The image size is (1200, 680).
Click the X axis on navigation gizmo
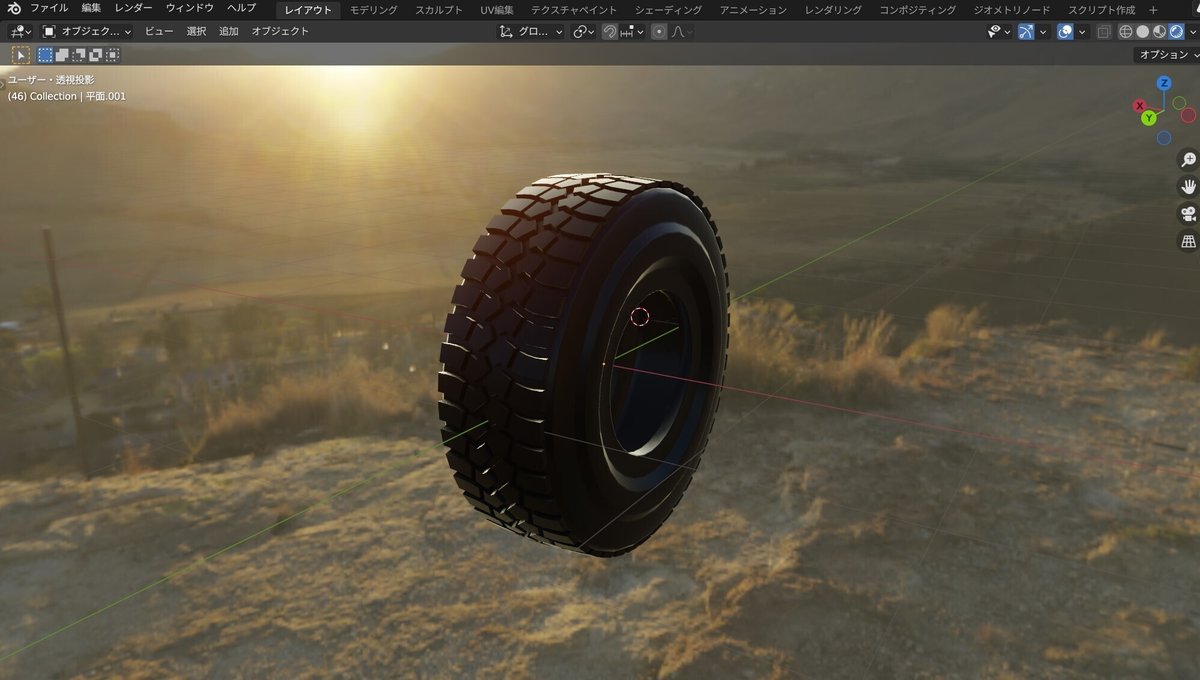1139,105
